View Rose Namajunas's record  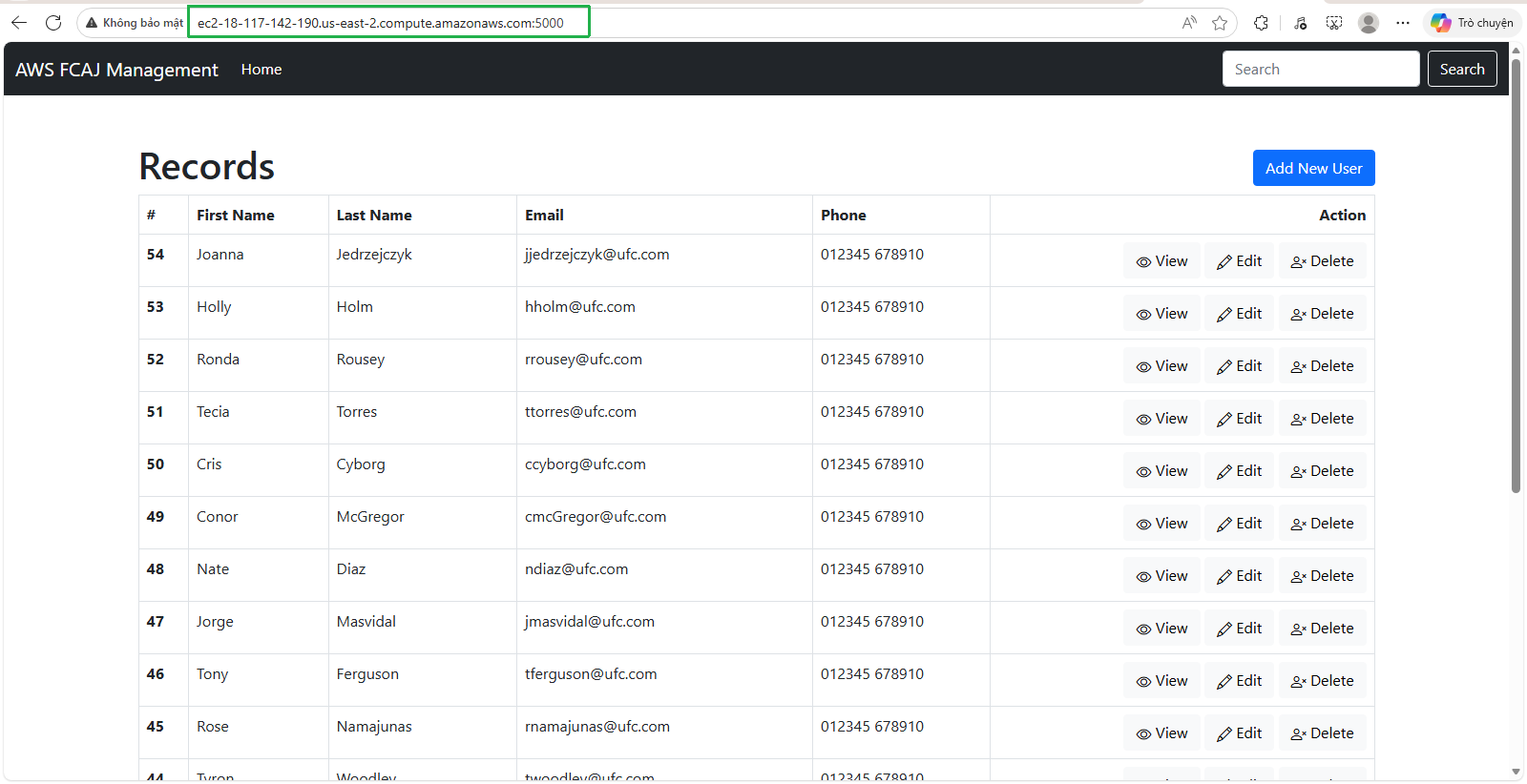tap(1161, 733)
